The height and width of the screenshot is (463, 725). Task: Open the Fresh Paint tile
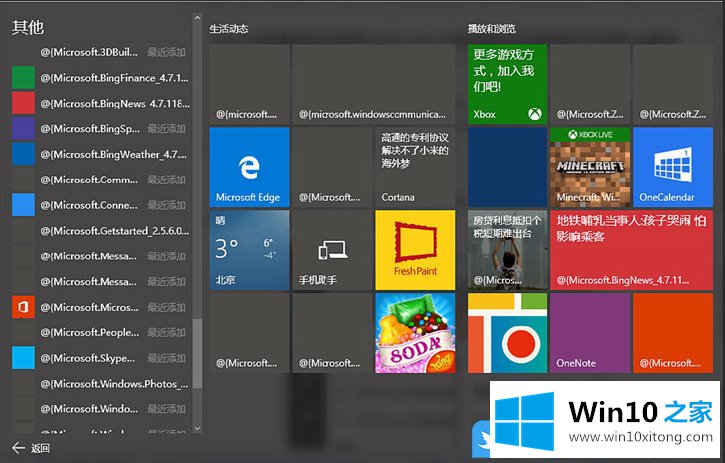(x=415, y=250)
